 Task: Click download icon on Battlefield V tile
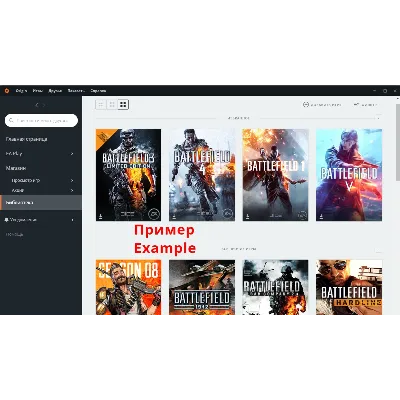(321, 216)
